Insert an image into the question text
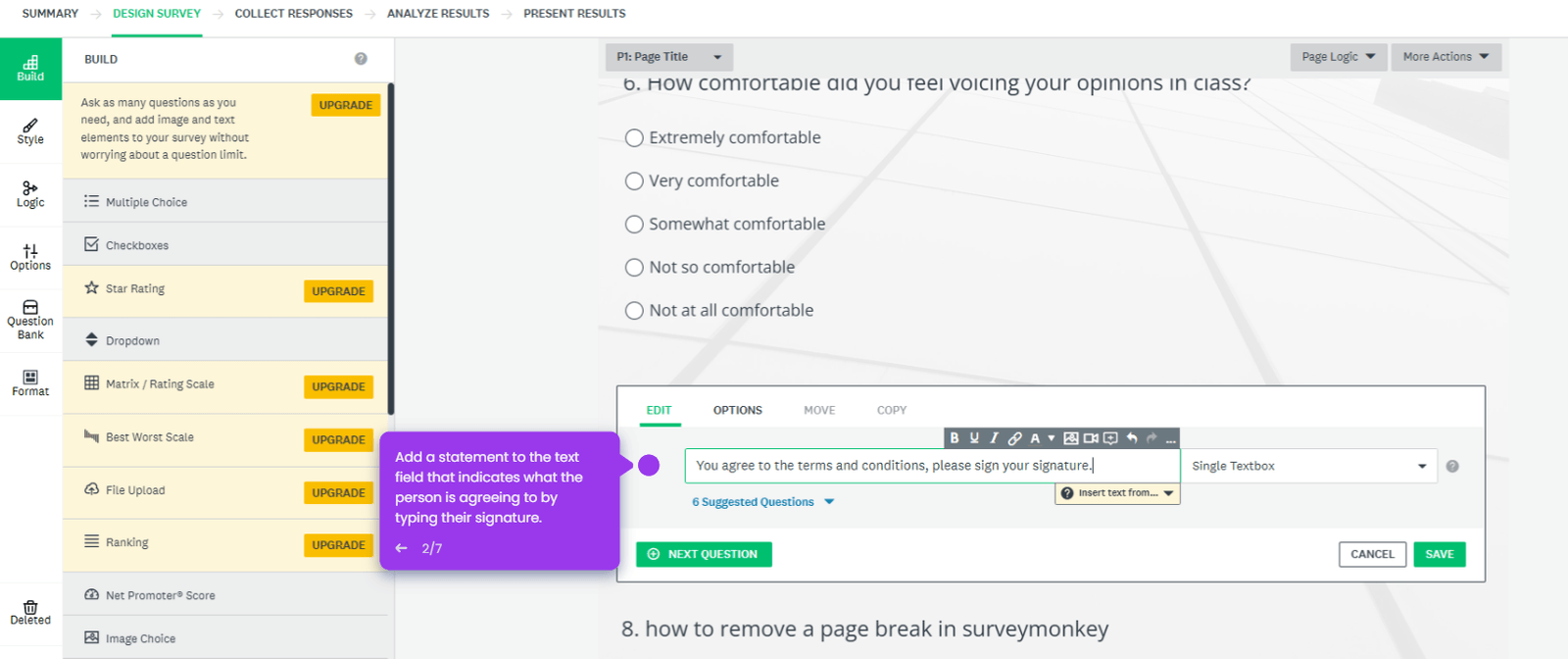This screenshot has height=659, width=1568. pos(1070,438)
